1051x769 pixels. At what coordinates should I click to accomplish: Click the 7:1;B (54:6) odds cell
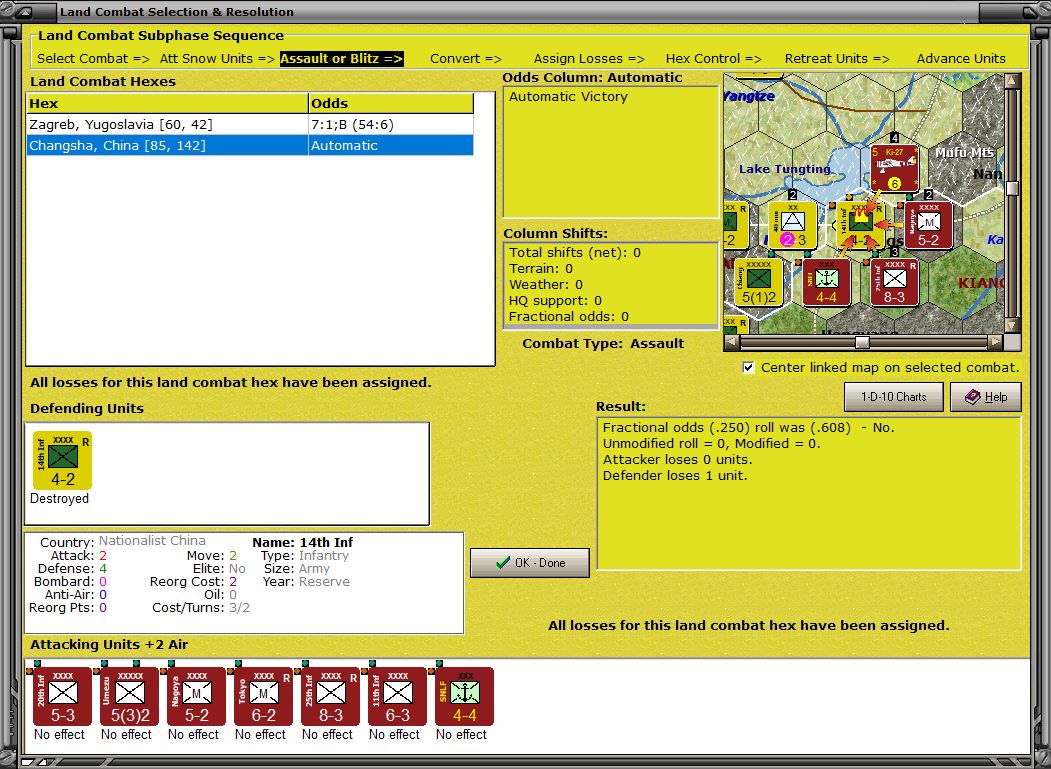pos(391,124)
